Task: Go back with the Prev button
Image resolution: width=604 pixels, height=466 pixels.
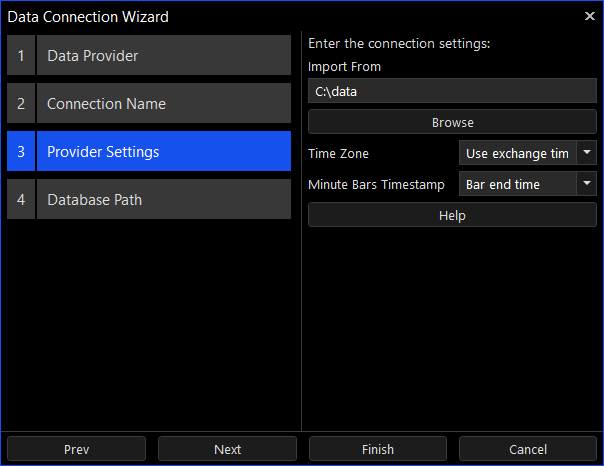Action: [x=77, y=449]
